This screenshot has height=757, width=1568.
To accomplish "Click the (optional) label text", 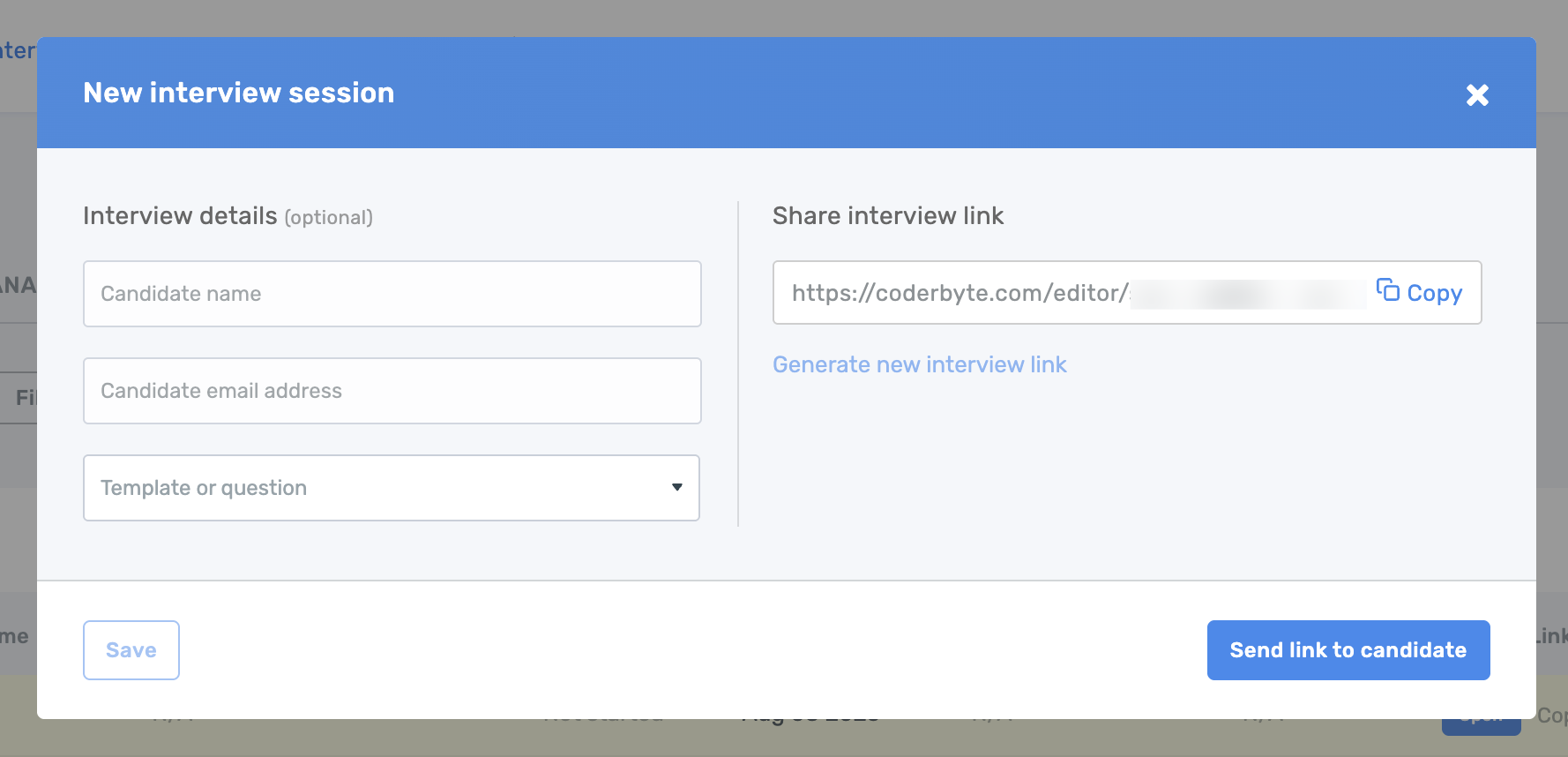I will (328, 218).
